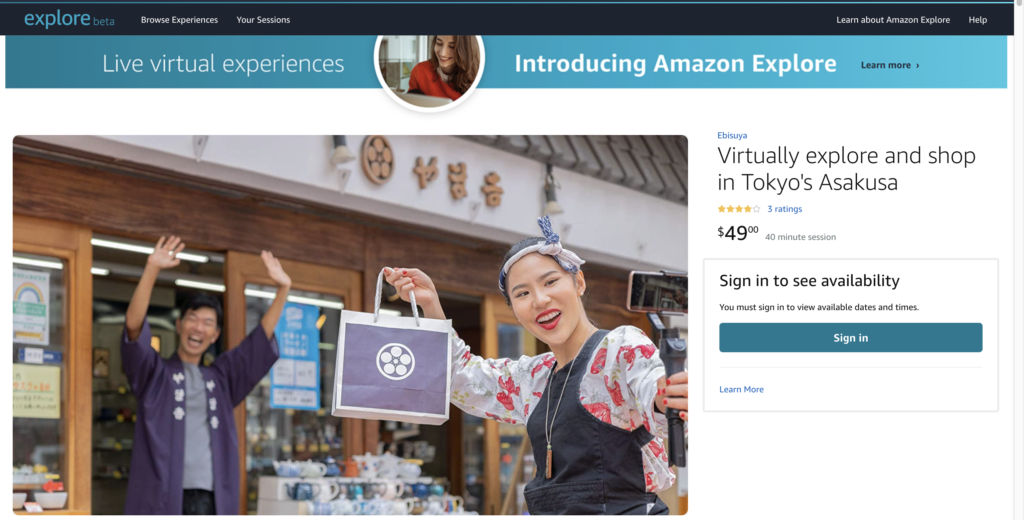Screen dimensions: 1024x520
Task: Open the Ebisuya host link
Action: pos(732,135)
